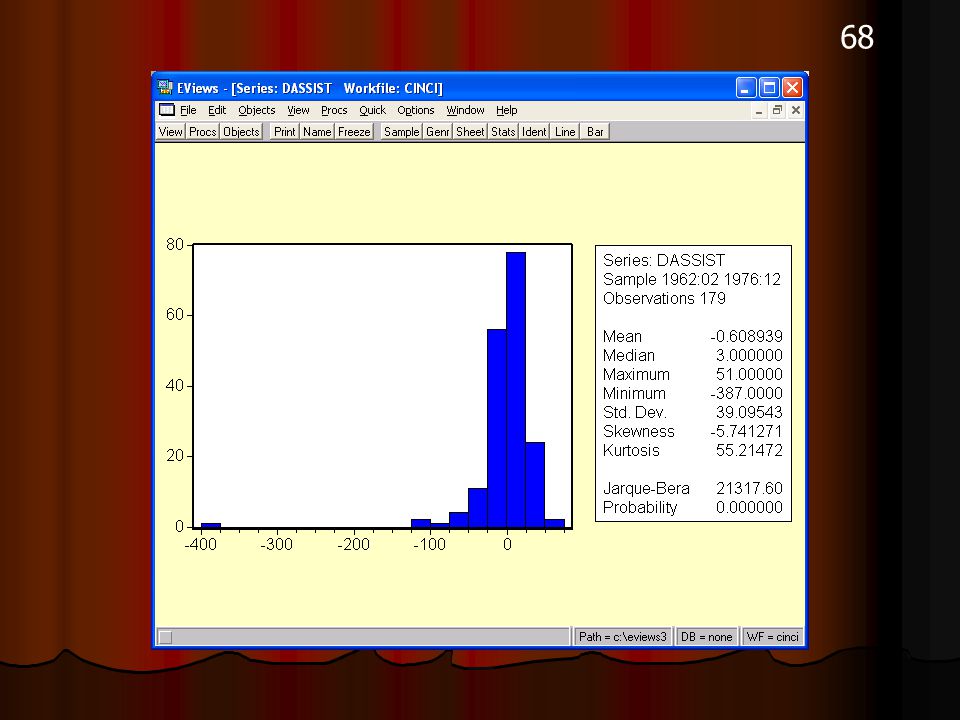
Task: Open the Objects menu in the menu bar
Action: (x=257, y=110)
